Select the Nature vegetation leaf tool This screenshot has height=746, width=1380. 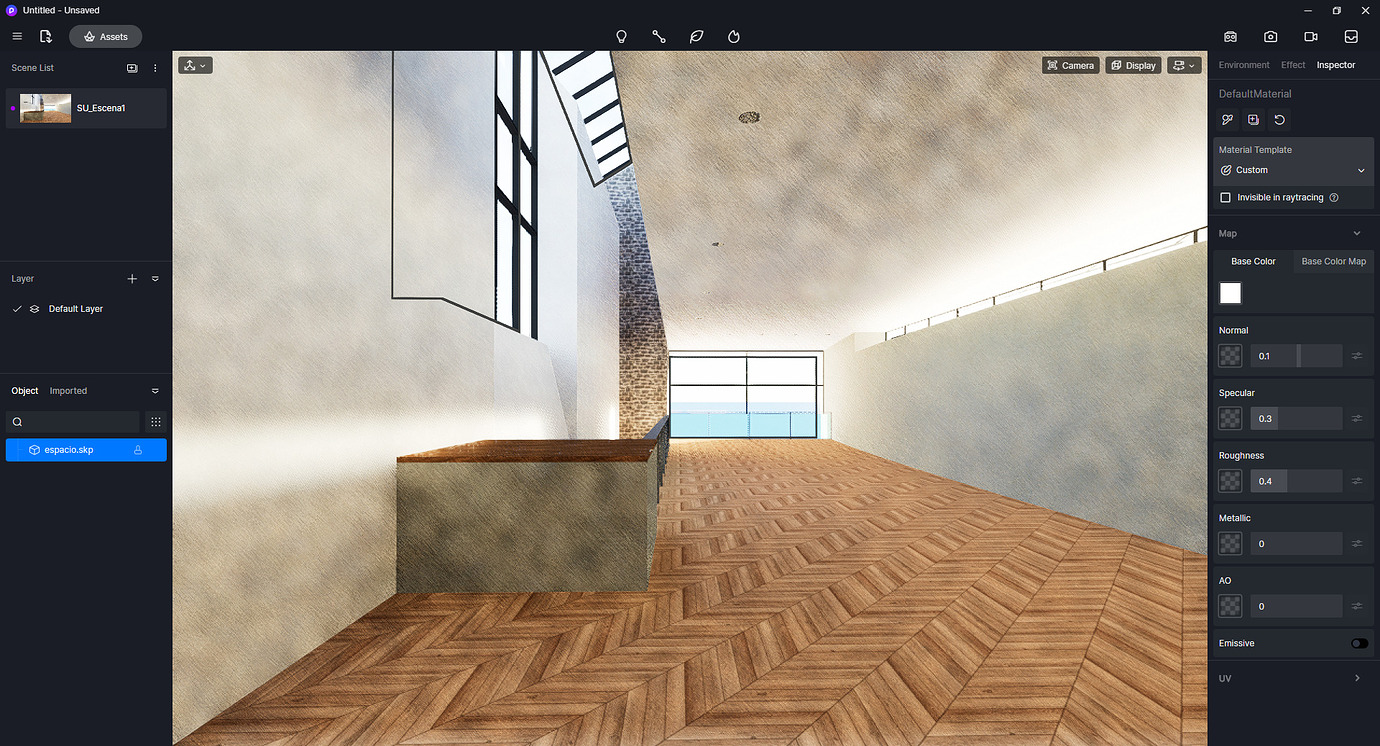[696, 36]
